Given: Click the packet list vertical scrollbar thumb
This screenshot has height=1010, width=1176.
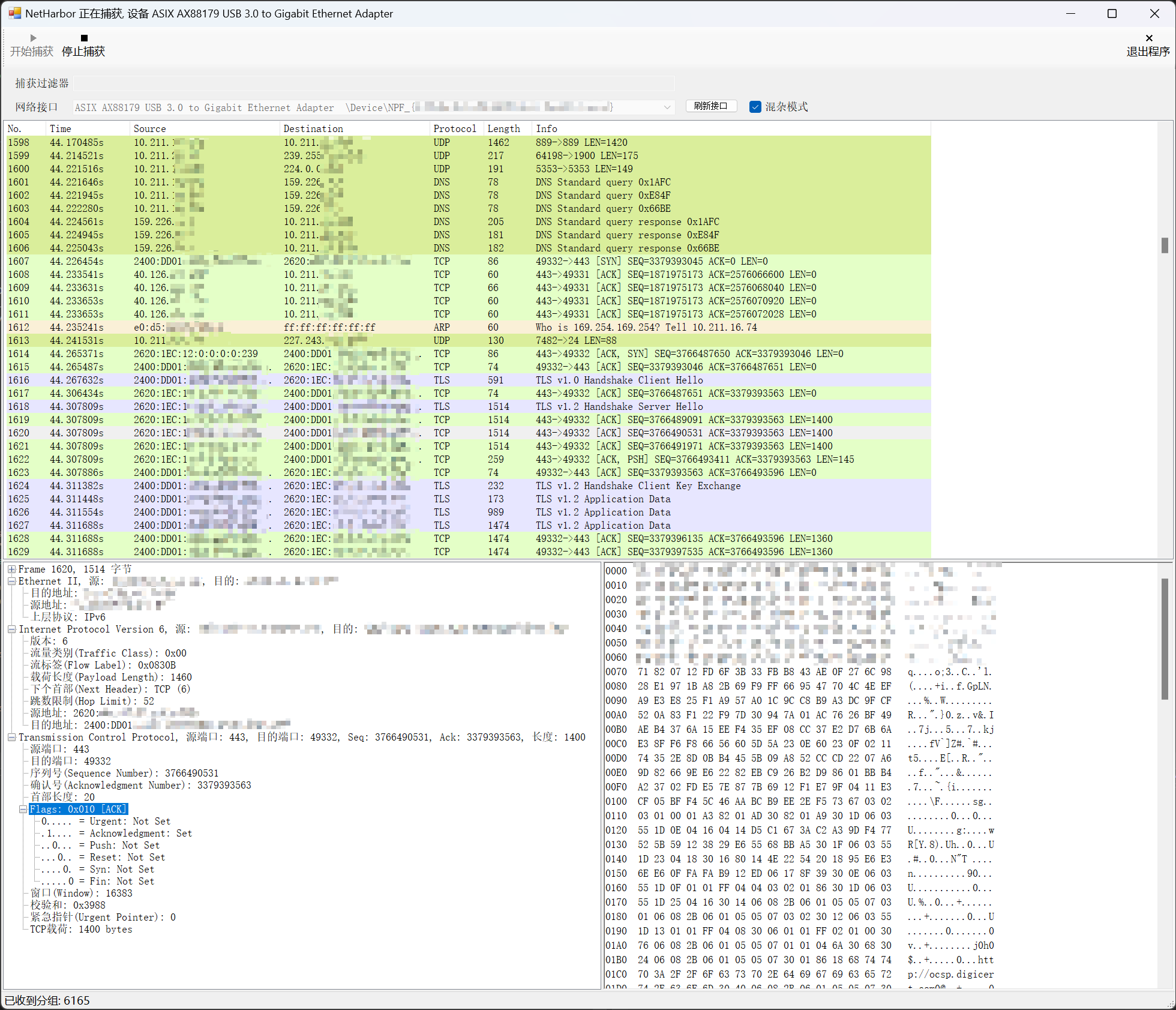Looking at the screenshot, I should [x=1165, y=245].
